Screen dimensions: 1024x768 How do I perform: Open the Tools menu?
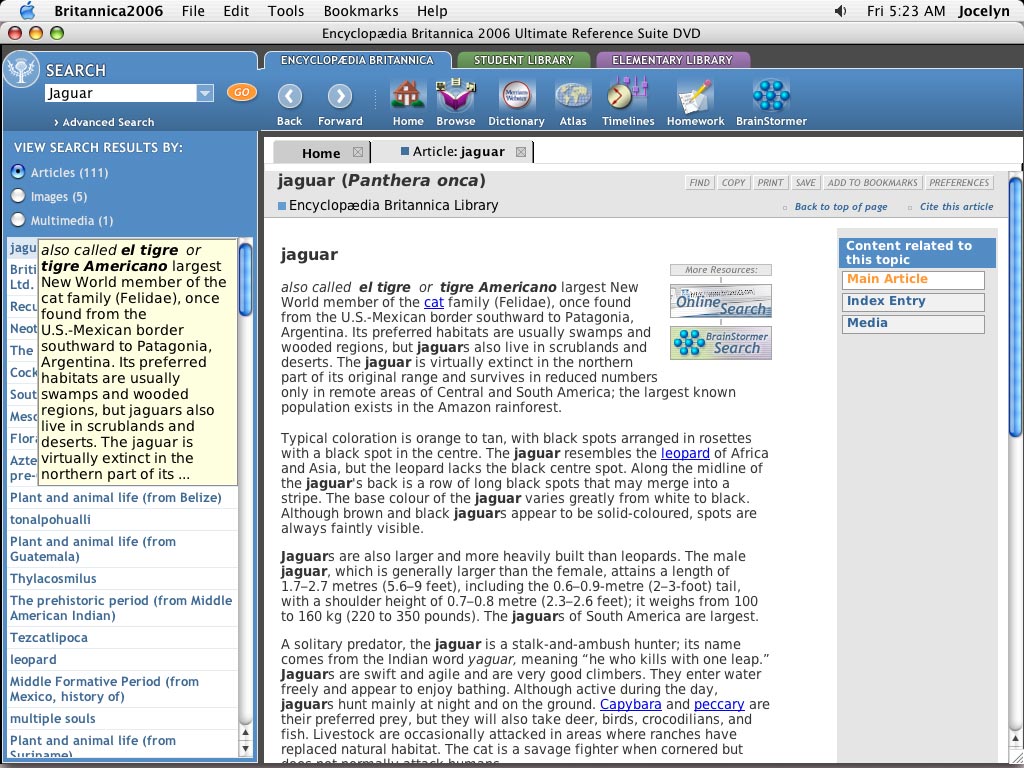tap(286, 11)
